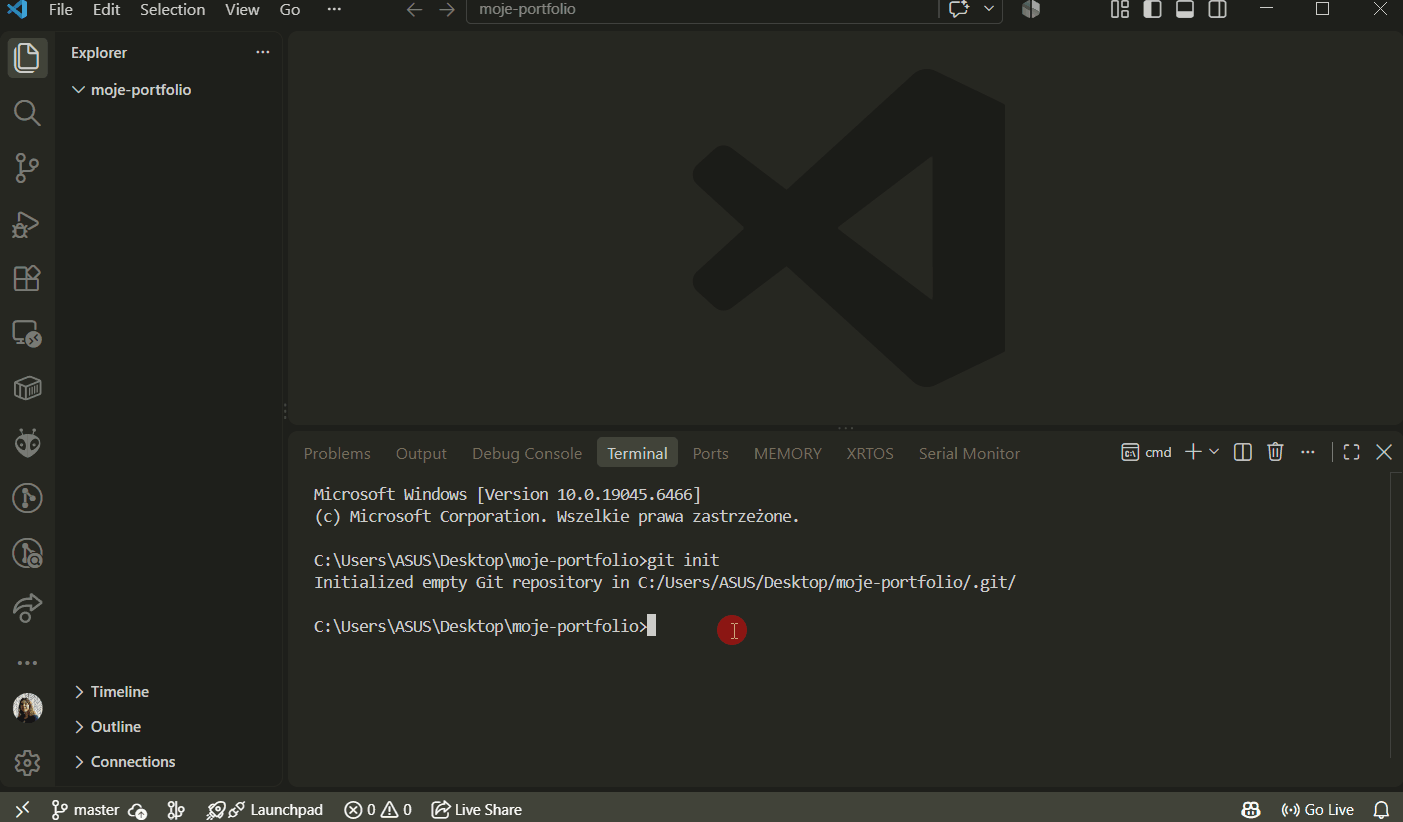The height and width of the screenshot is (822, 1403).
Task: Open Customize Layout in the title bar
Action: [x=1120, y=10]
